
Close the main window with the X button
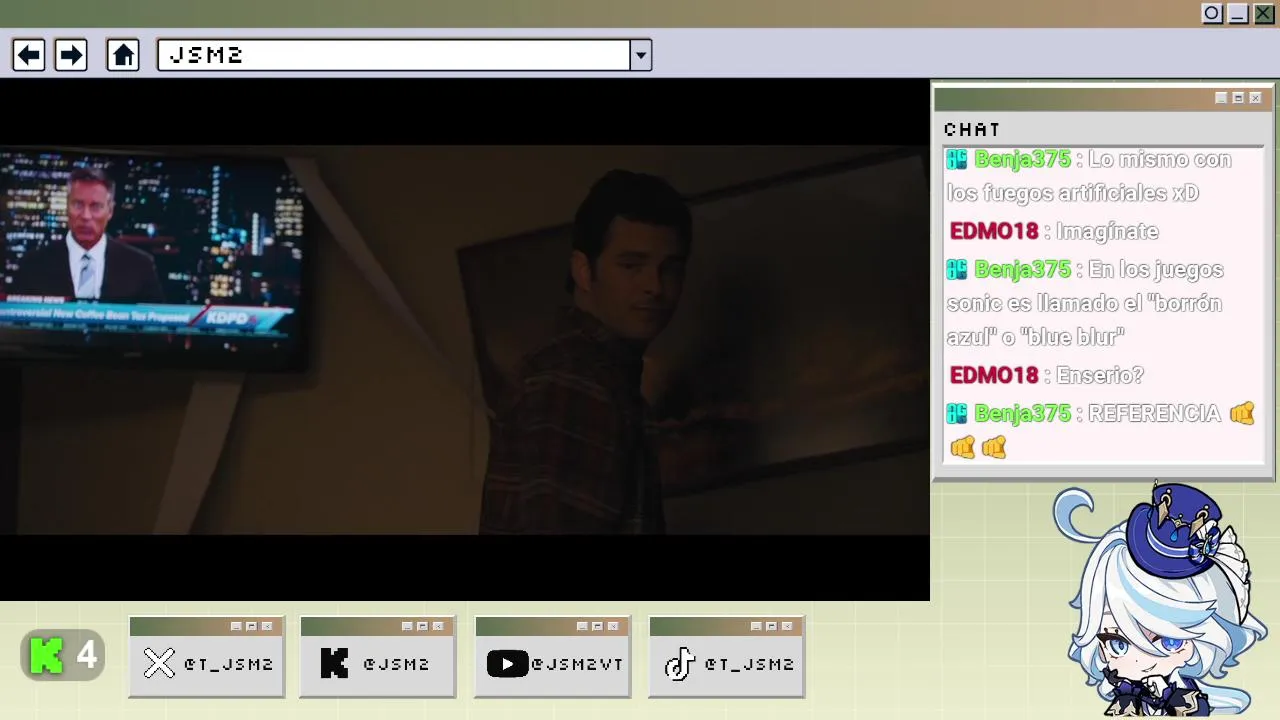(1264, 14)
